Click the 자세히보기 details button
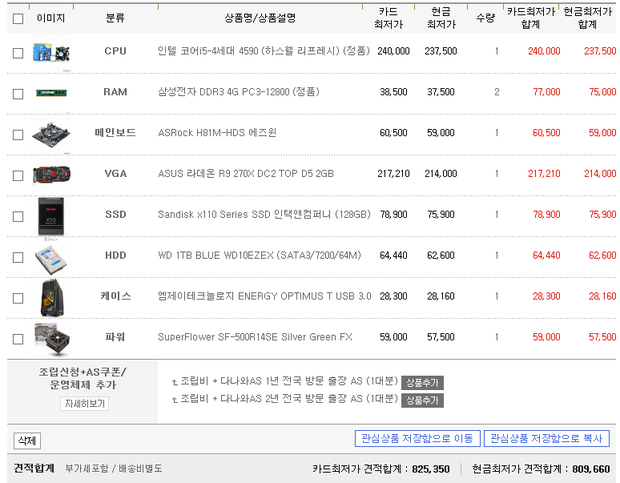620x483 pixels. tap(83, 404)
